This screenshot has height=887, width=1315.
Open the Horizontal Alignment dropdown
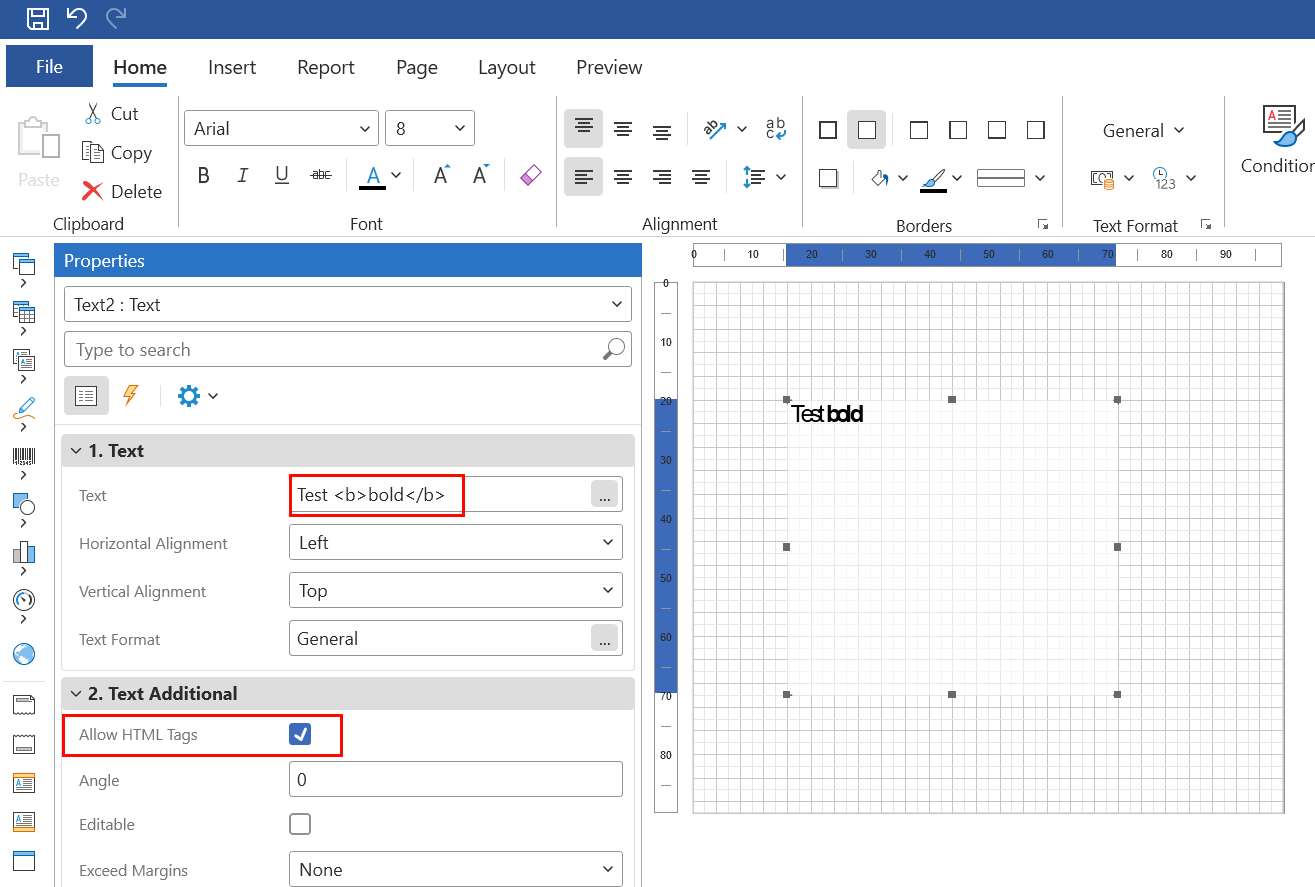455,543
